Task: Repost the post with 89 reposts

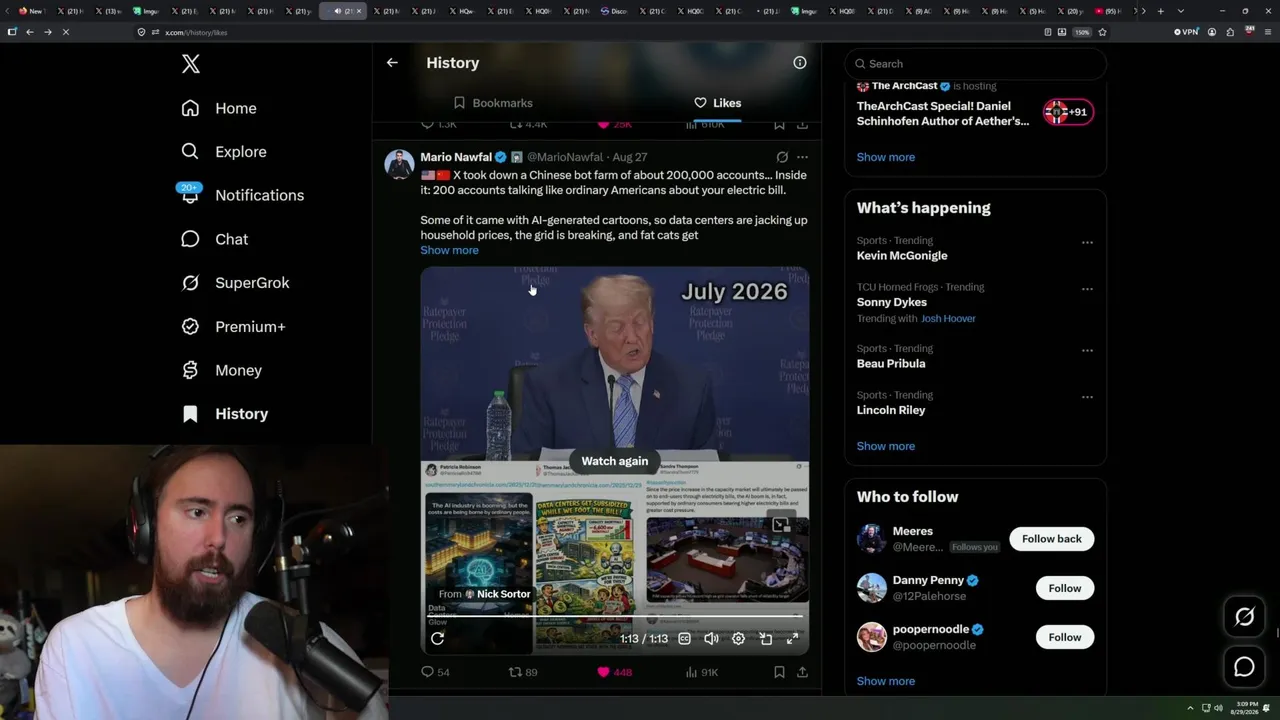Action: tap(523, 672)
